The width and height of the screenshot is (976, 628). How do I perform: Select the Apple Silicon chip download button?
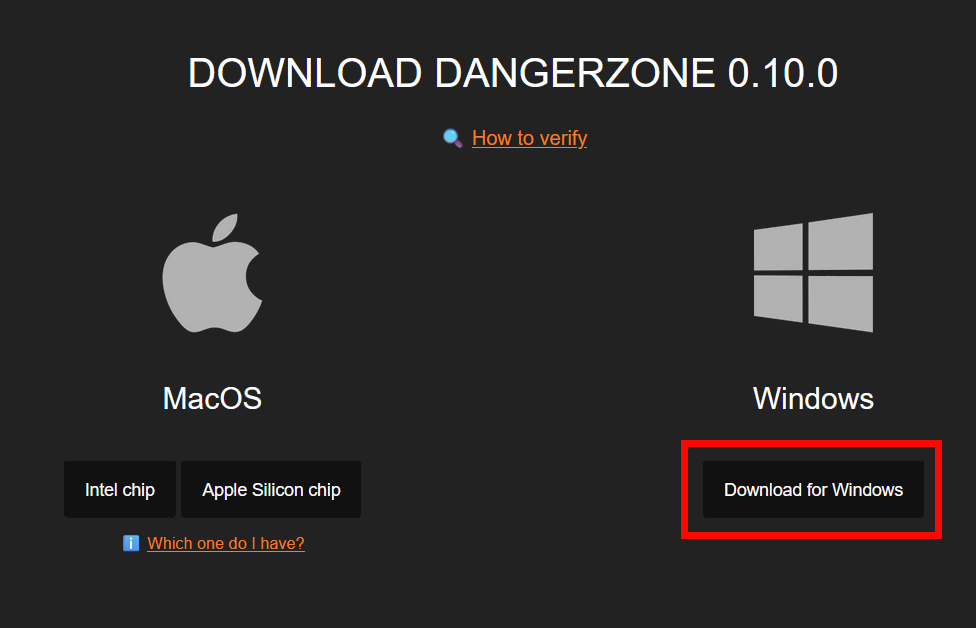pyautogui.click(x=271, y=490)
